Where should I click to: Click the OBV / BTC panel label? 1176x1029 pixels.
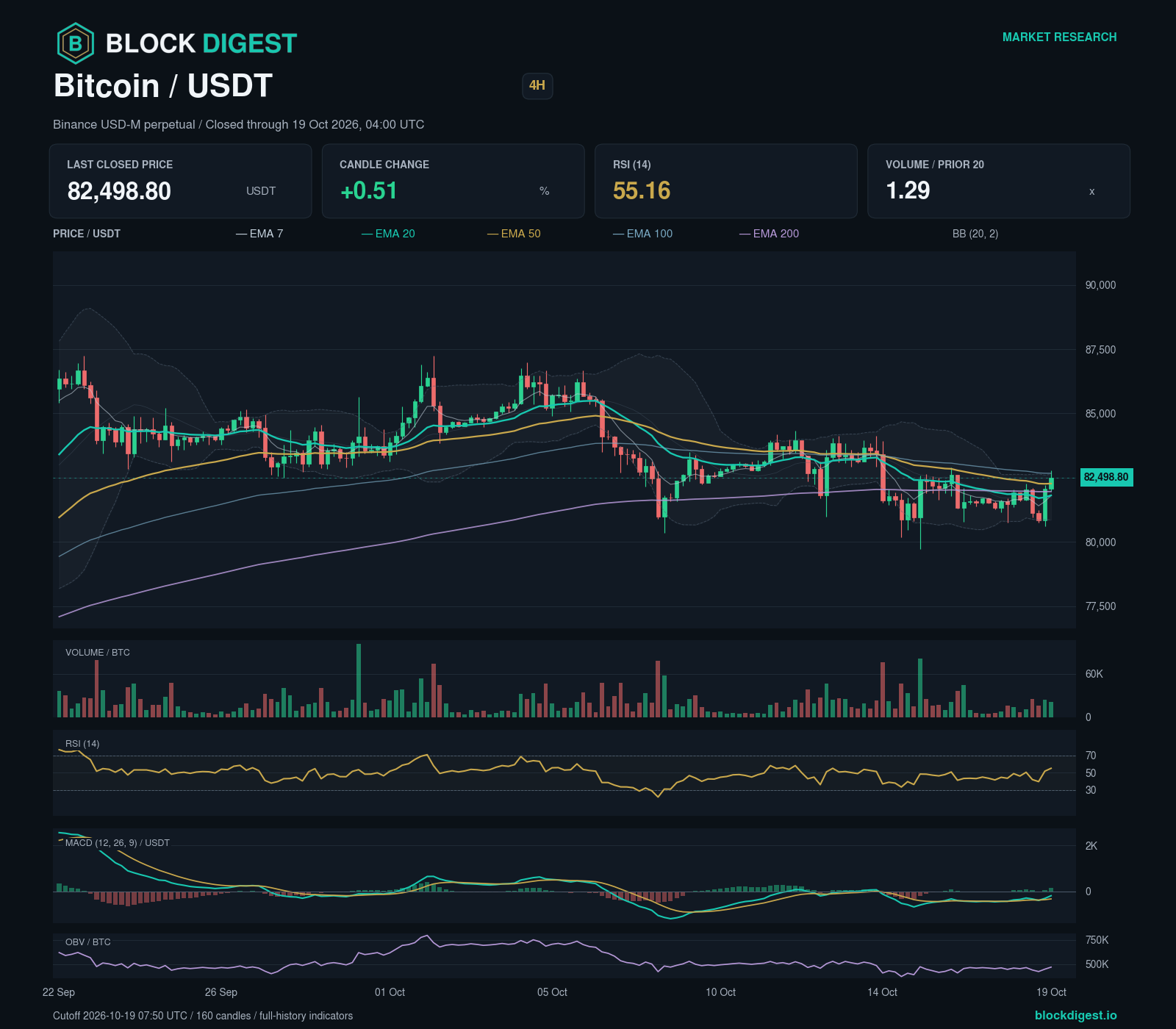tap(88, 942)
